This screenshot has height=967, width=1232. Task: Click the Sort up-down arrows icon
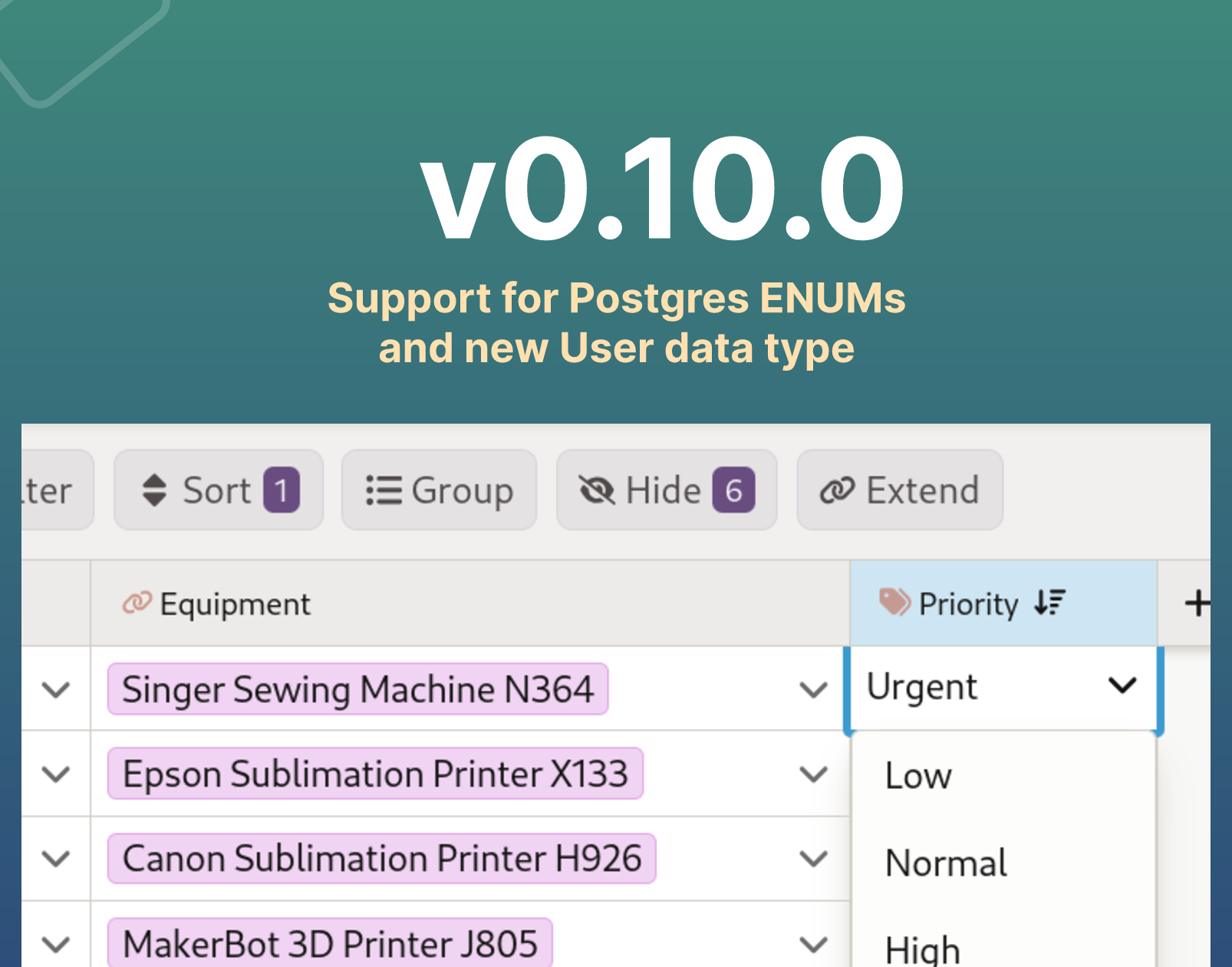[154, 490]
